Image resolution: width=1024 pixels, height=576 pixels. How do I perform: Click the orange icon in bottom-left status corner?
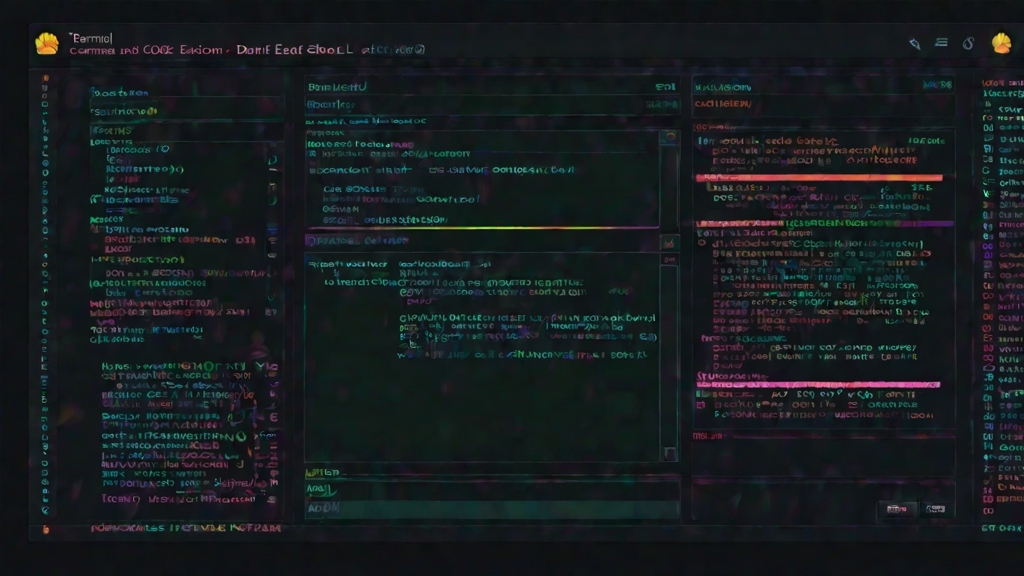(x=46, y=529)
